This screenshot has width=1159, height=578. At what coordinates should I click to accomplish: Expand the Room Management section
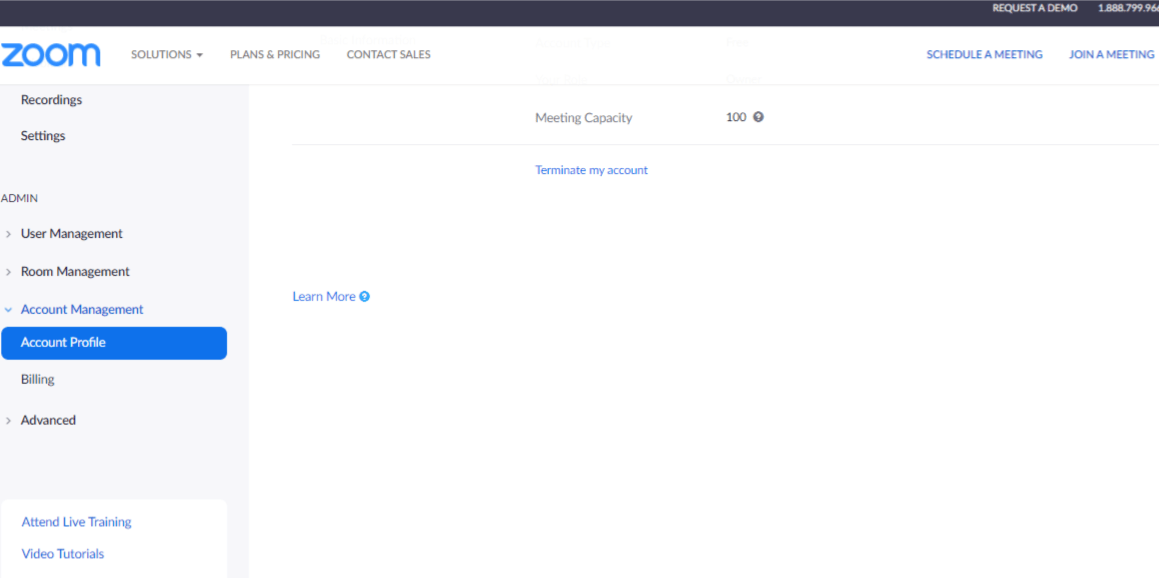pos(75,272)
